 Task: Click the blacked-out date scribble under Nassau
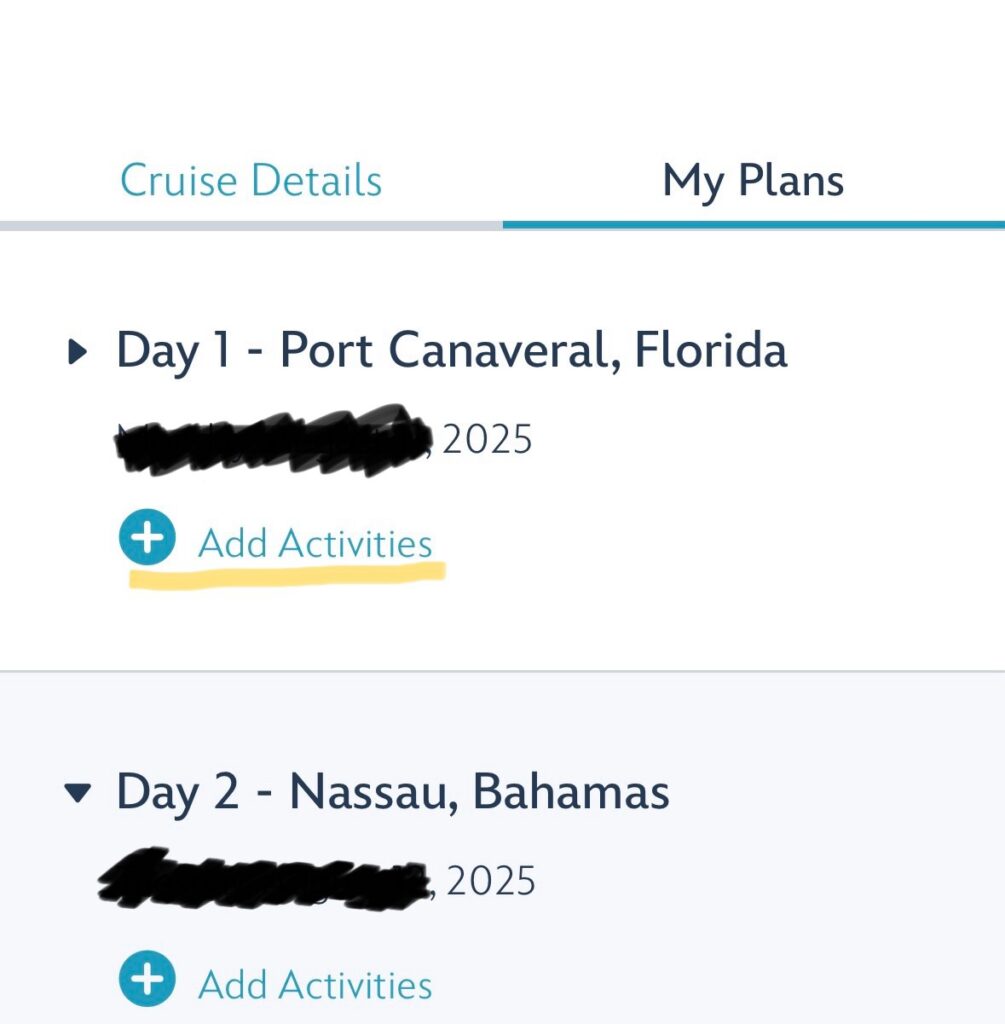(x=265, y=879)
